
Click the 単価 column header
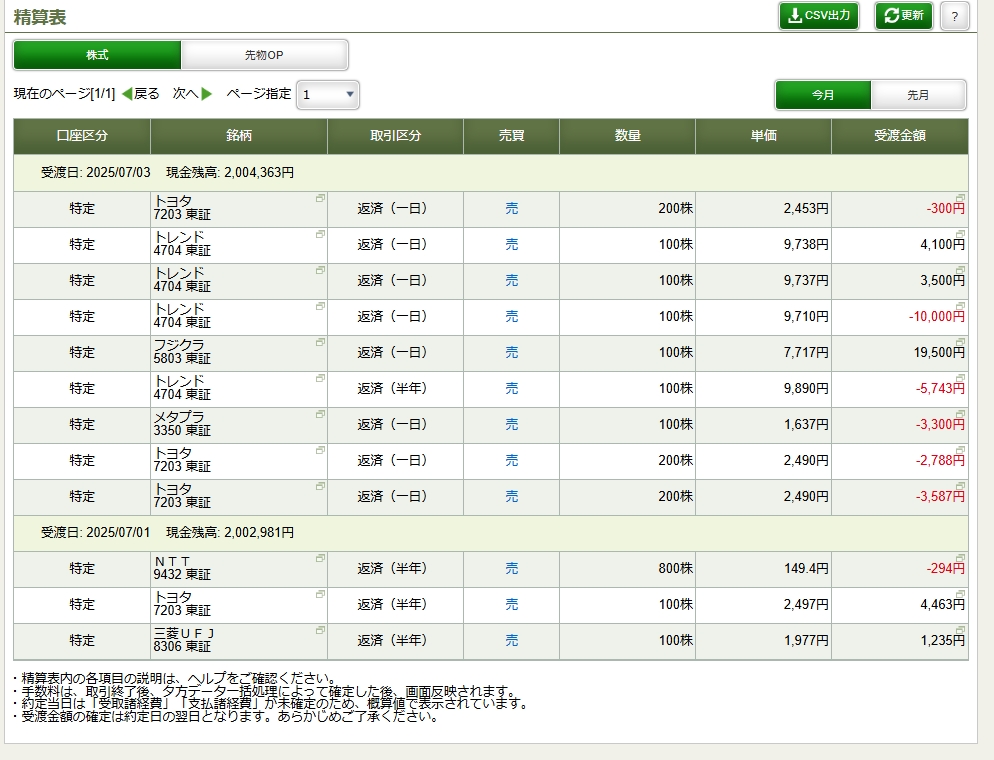(x=763, y=136)
